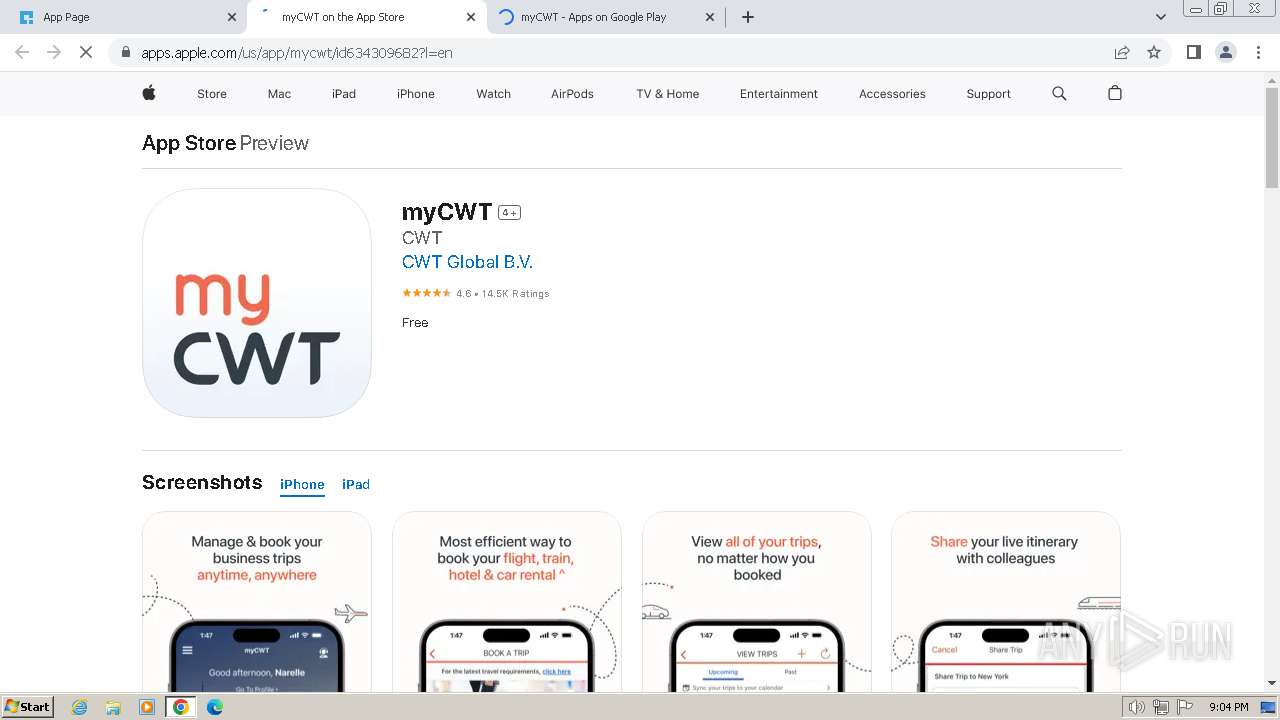This screenshot has height=720, width=1280.
Task: Close the myCWT on the App Store tab
Action: click(470, 17)
